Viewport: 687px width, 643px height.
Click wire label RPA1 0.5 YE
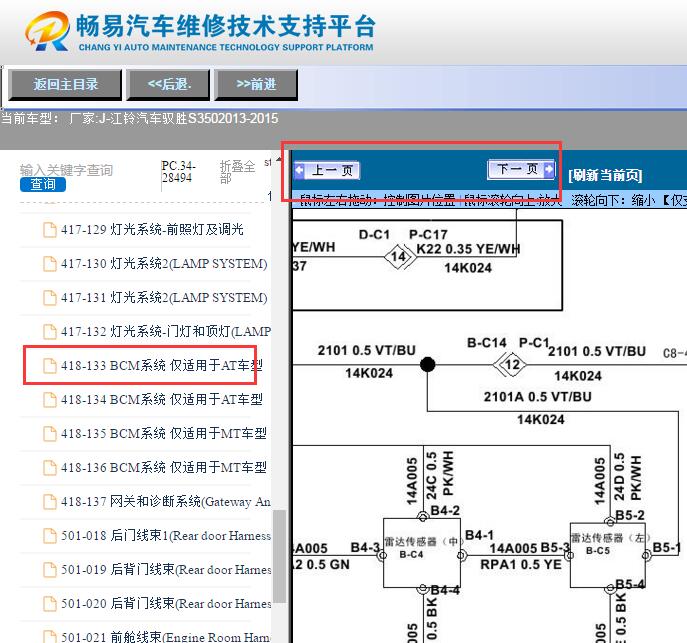pyautogui.click(x=521, y=565)
